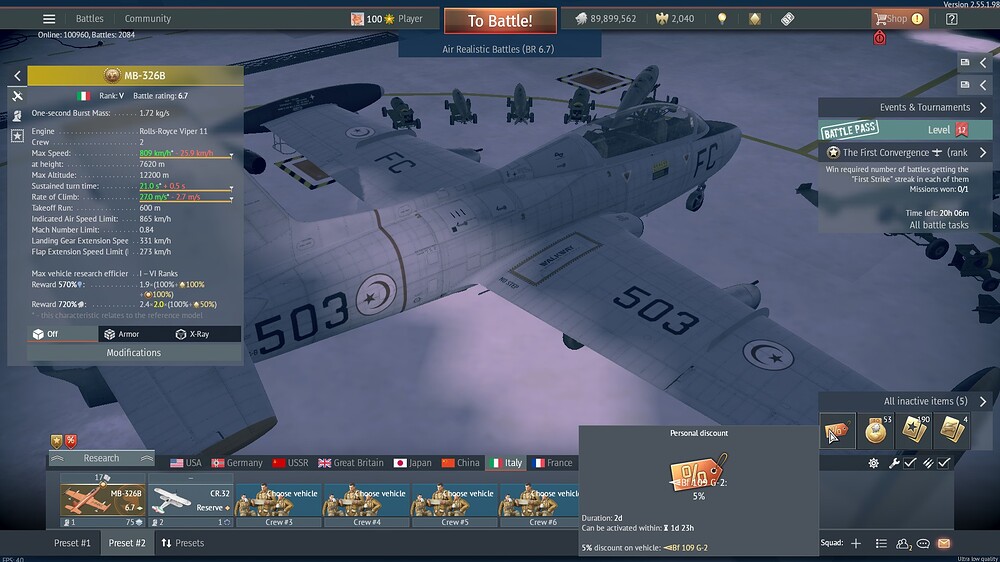This screenshot has height=562, width=1000.
Task: Expand the Max Speed details arrow
Action: pos(231,154)
